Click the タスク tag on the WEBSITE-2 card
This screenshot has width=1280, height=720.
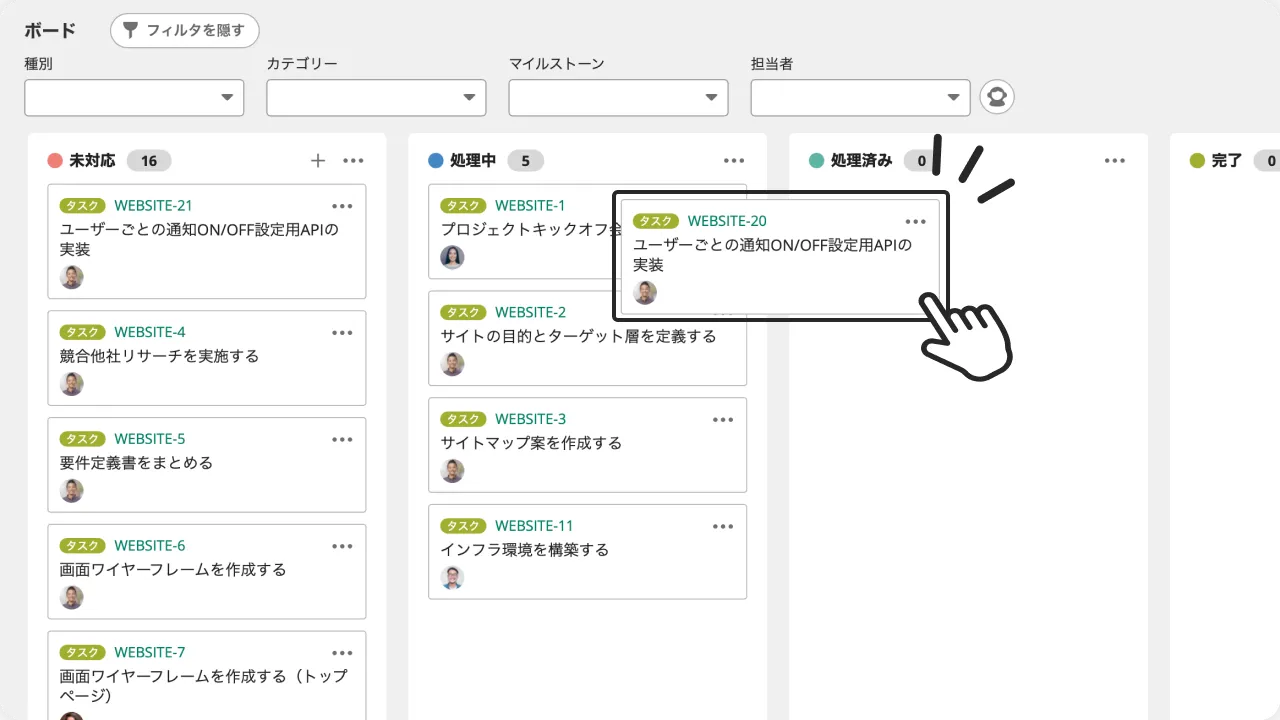click(463, 312)
